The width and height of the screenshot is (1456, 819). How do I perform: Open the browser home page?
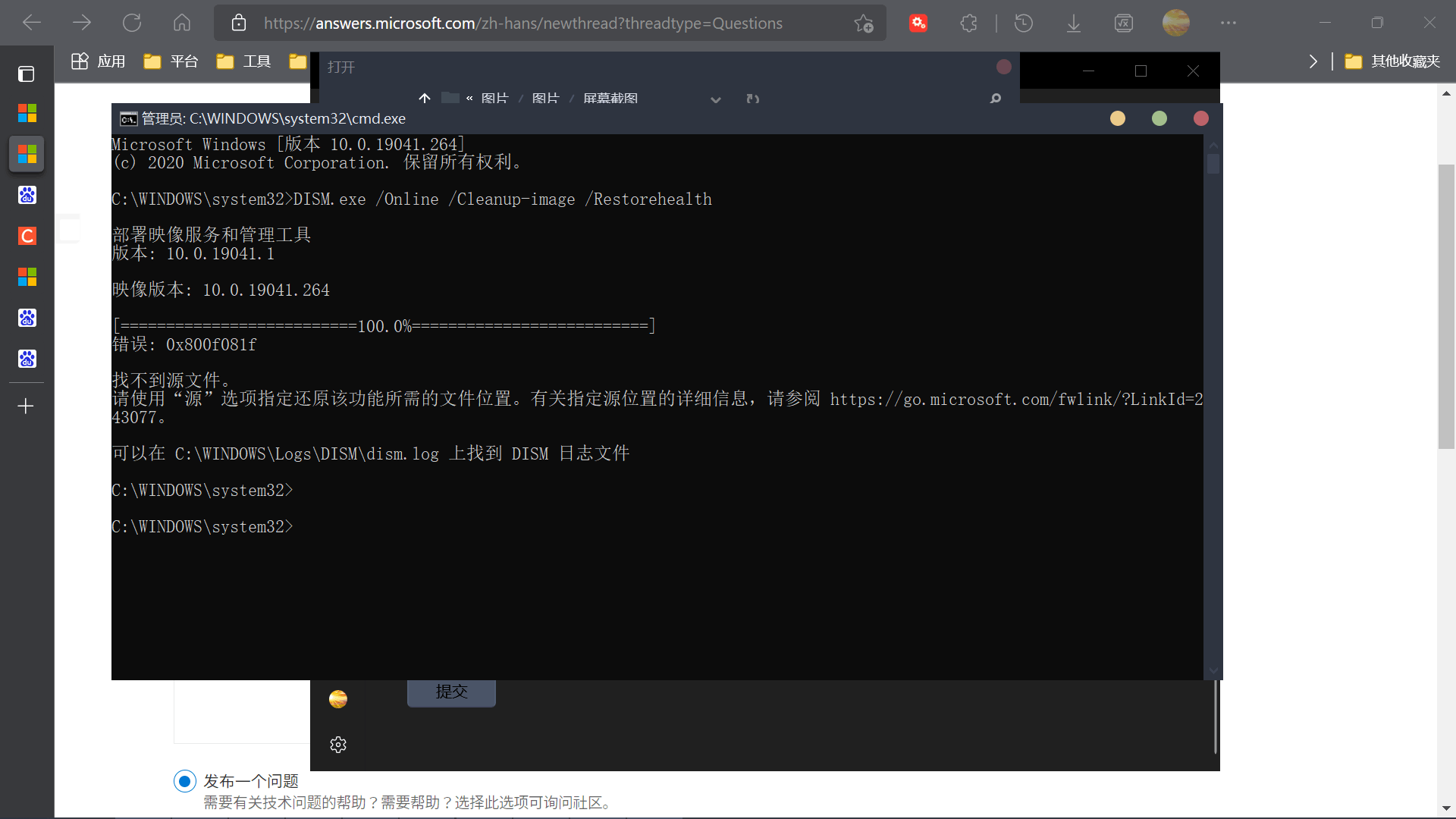click(182, 23)
